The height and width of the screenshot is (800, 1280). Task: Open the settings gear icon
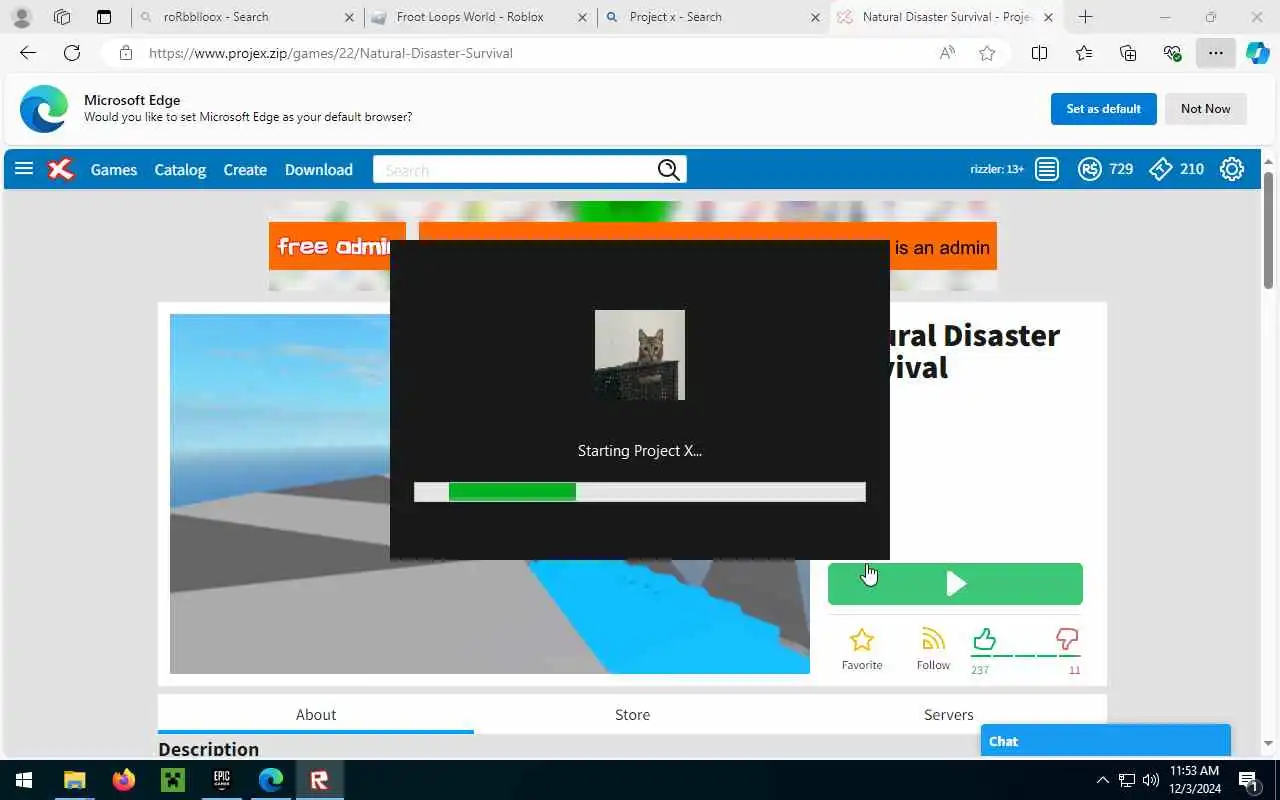pyautogui.click(x=1232, y=169)
